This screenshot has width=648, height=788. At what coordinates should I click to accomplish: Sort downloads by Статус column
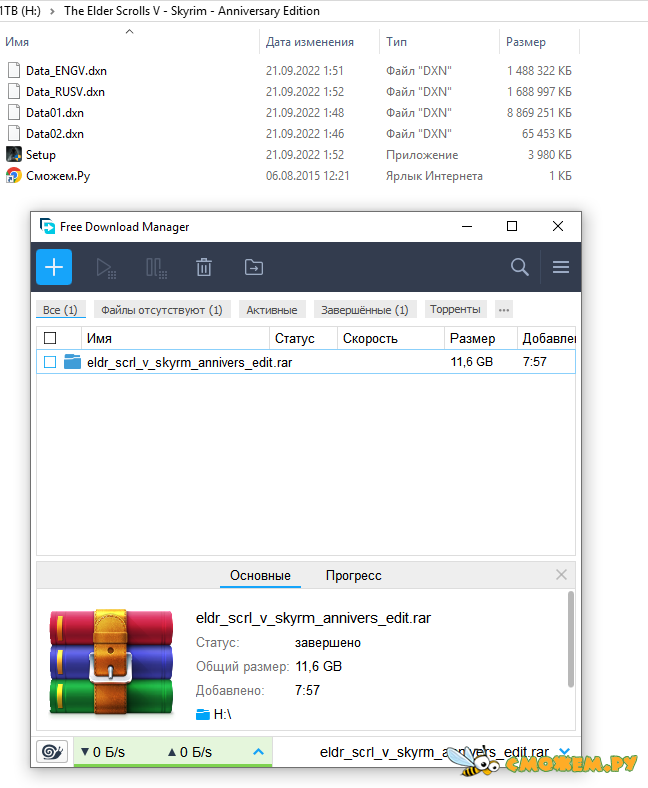[303, 338]
